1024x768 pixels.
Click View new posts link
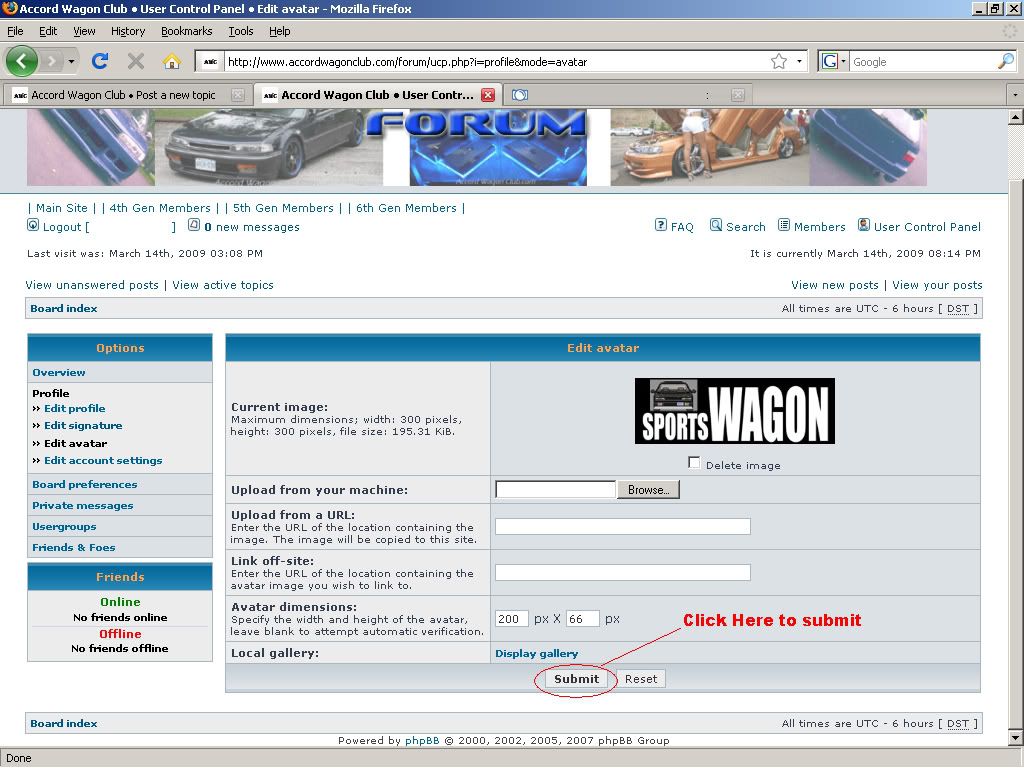(x=835, y=285)
